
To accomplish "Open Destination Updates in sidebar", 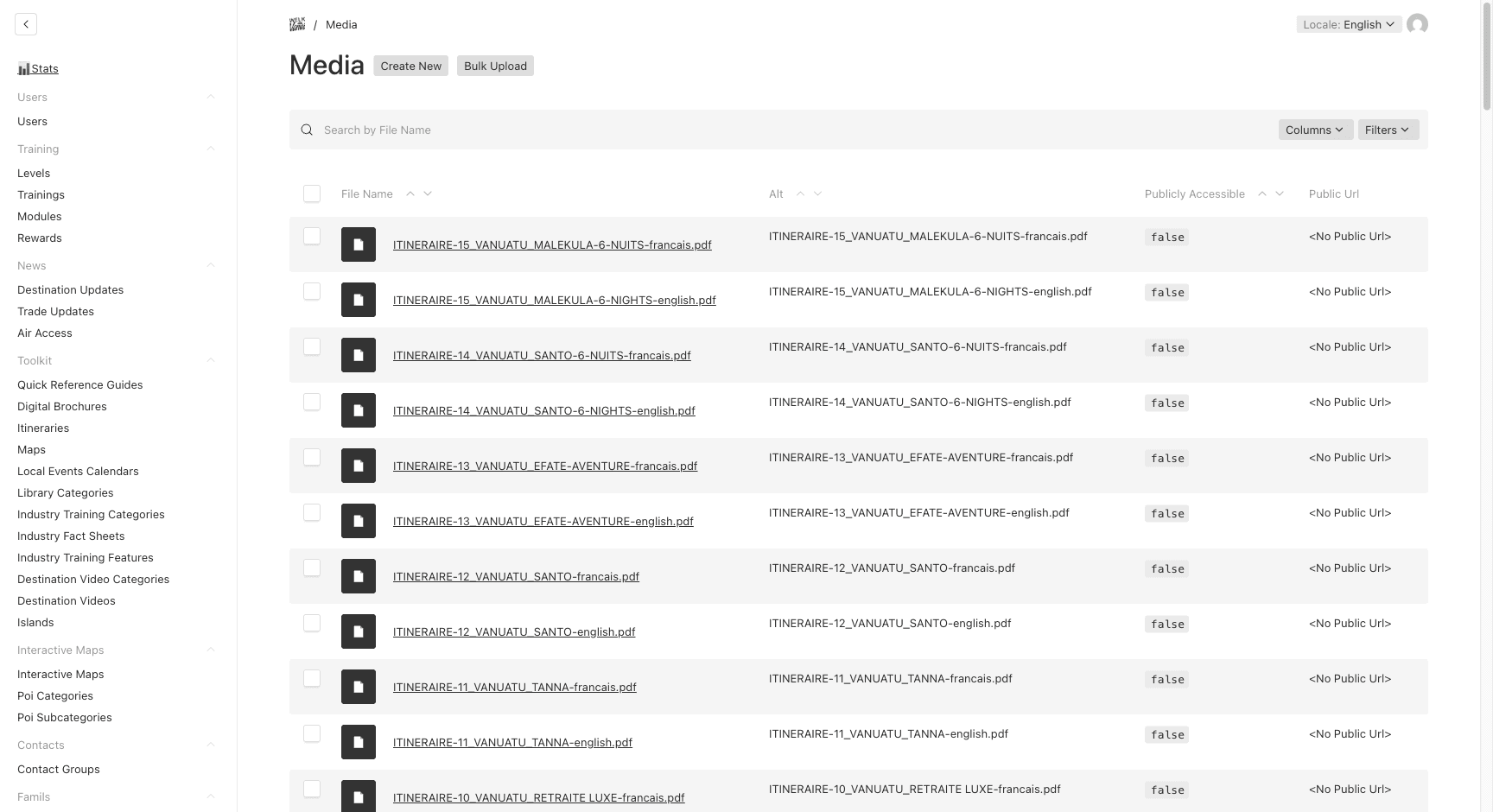I will point(70,289).
